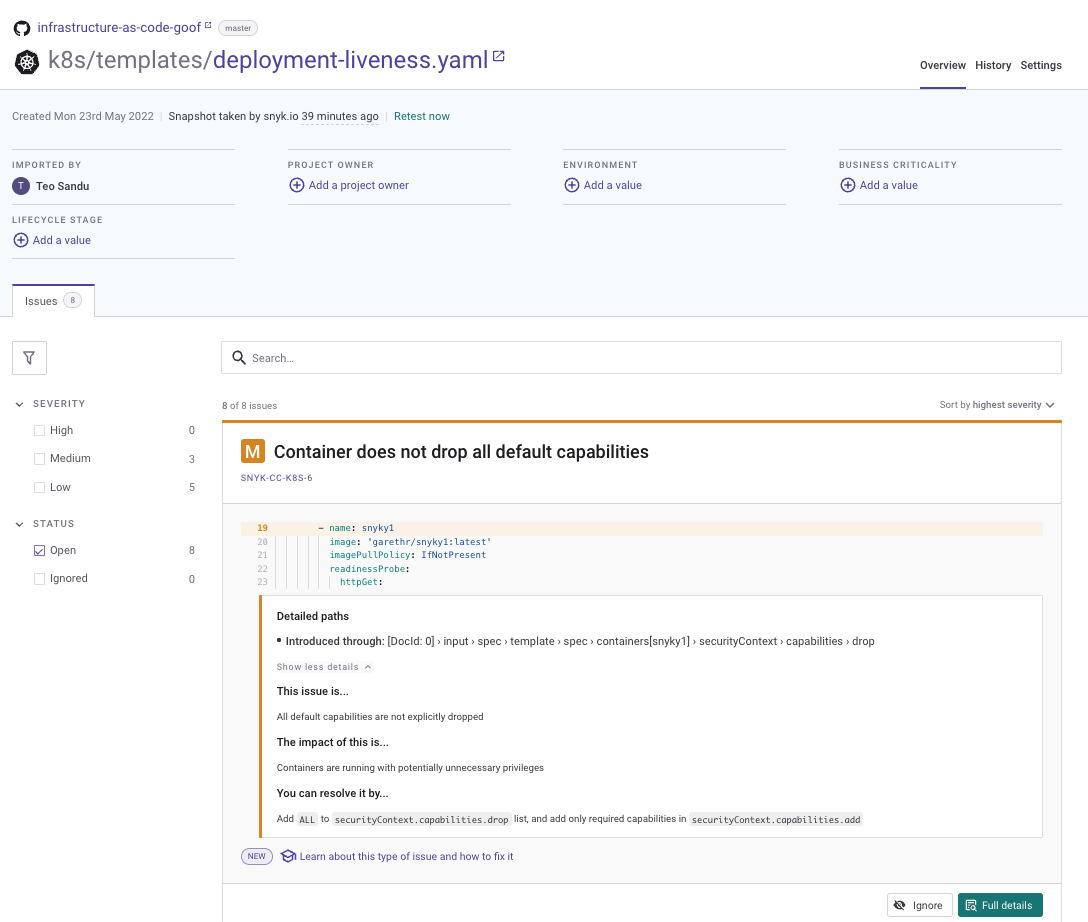The image size is (1088, 922).
Task: Switch to the History tab
Action: tap(993, 65)
